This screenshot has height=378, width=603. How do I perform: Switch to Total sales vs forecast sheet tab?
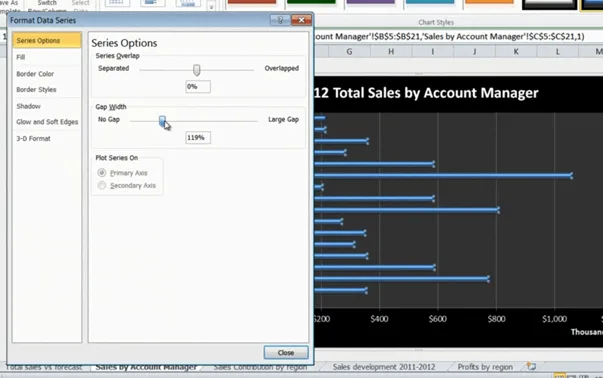pos(44,367)
